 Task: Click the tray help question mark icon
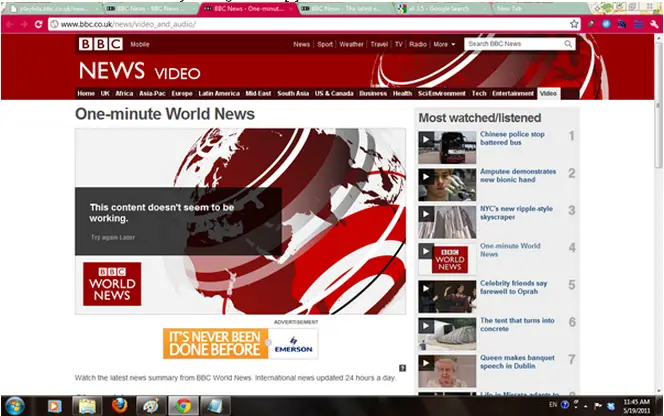tap(564, 405)
